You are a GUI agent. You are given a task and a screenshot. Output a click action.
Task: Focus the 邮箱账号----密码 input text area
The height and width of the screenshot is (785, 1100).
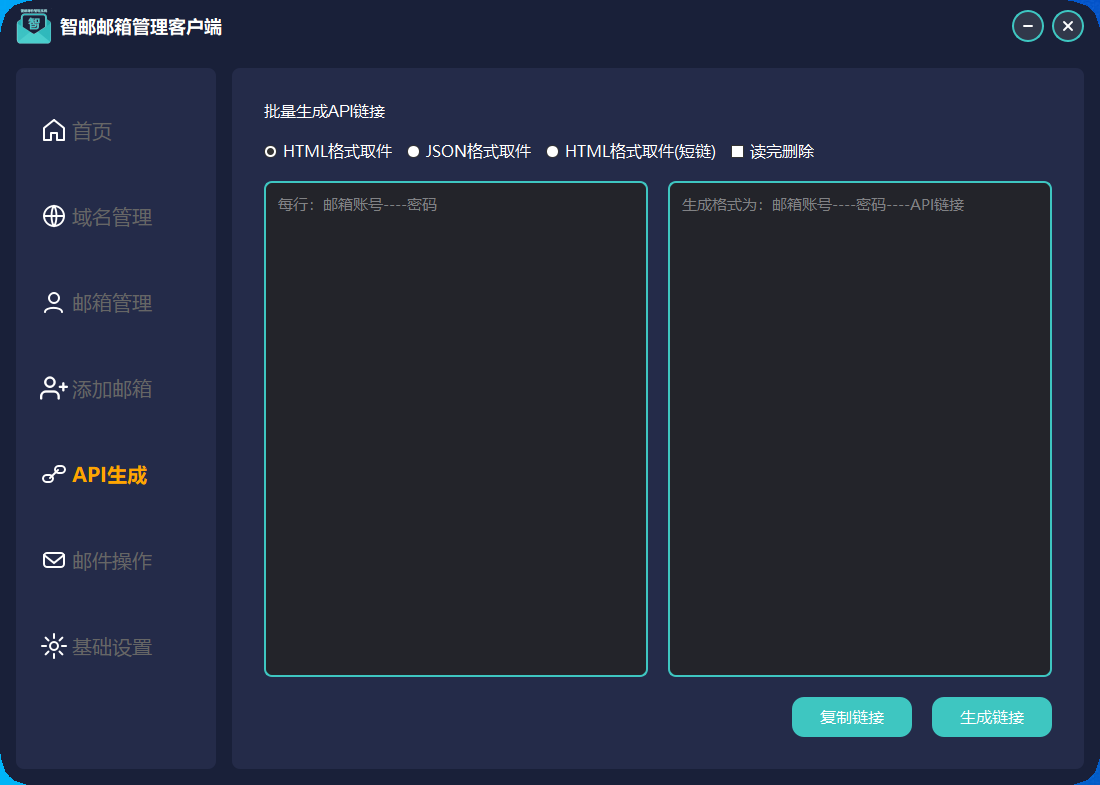pos(456,429)
